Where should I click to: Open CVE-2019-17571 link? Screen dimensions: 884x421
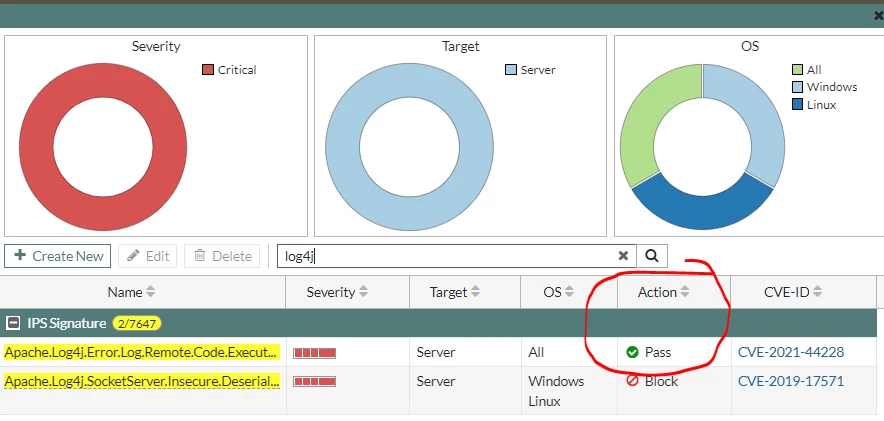[x=791, y=382]
